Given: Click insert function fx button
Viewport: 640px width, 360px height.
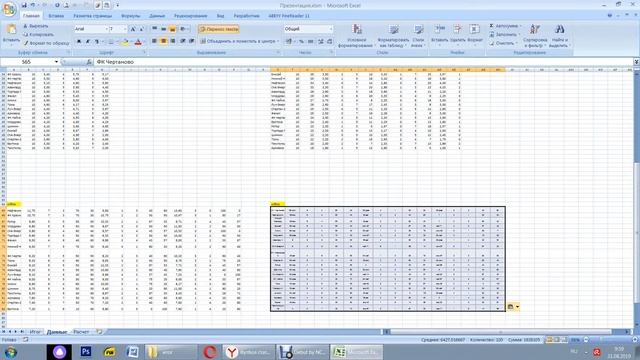Looking at the screenshot, I should tap(89, 62).
